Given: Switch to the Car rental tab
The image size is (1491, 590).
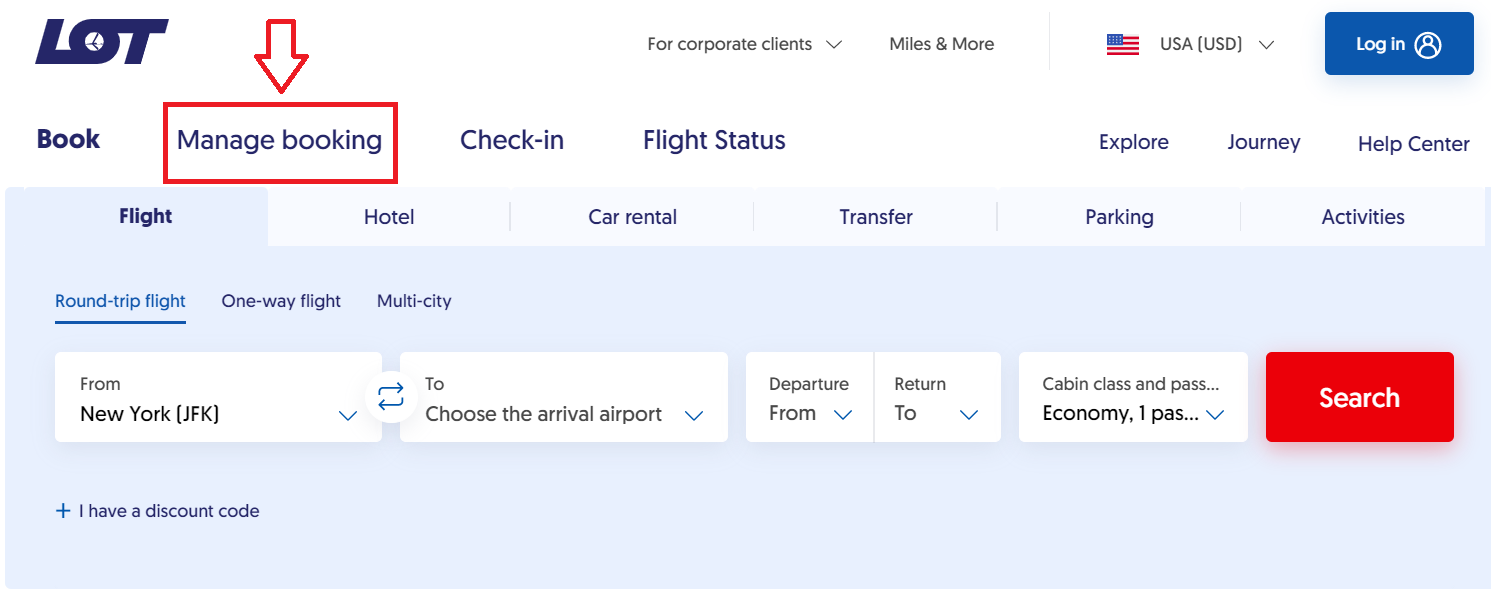Looking at the screenshot, I should point(632,217).
